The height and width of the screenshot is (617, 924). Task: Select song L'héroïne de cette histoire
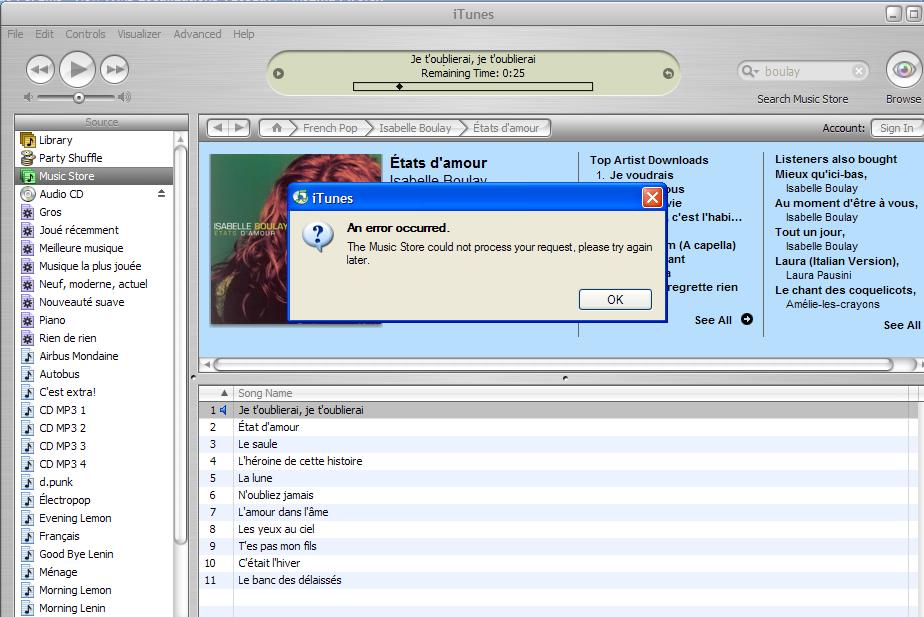(x=558, y=461)
